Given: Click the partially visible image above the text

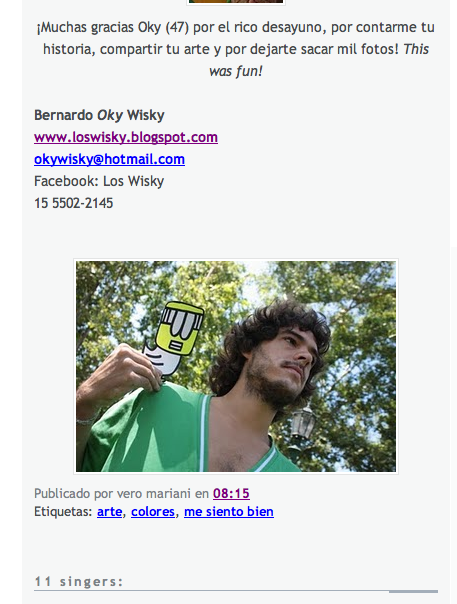Looking at the screenshot, I should click(x=236, y=2).
